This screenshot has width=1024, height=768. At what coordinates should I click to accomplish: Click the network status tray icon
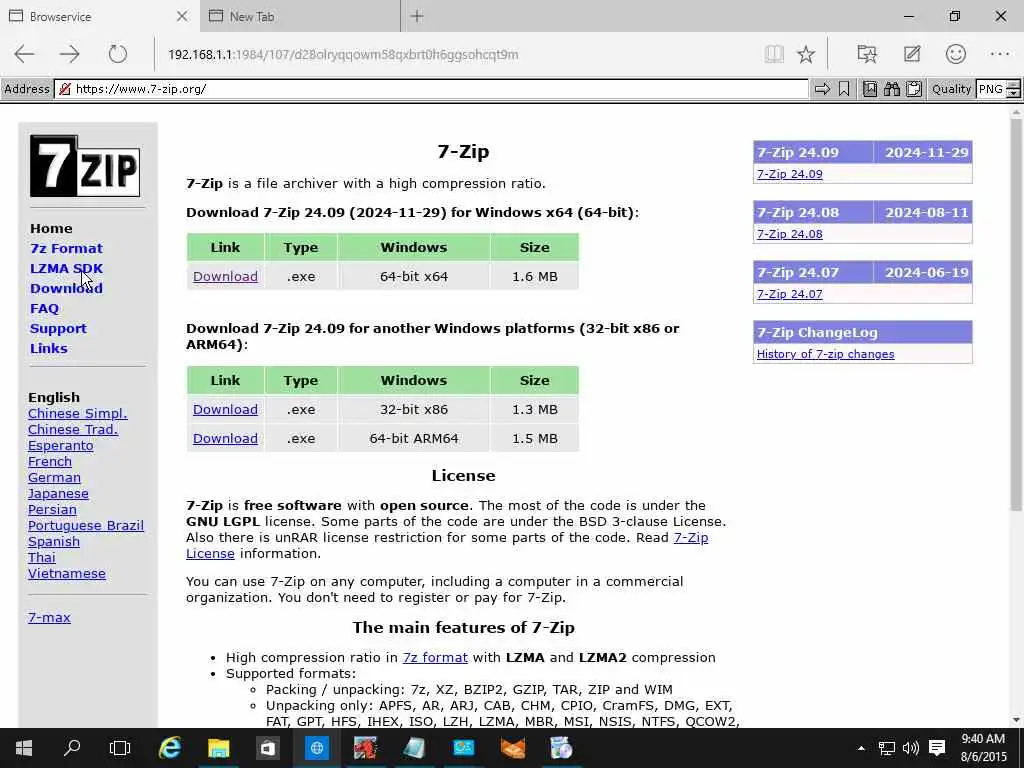[x=886, y=748]
